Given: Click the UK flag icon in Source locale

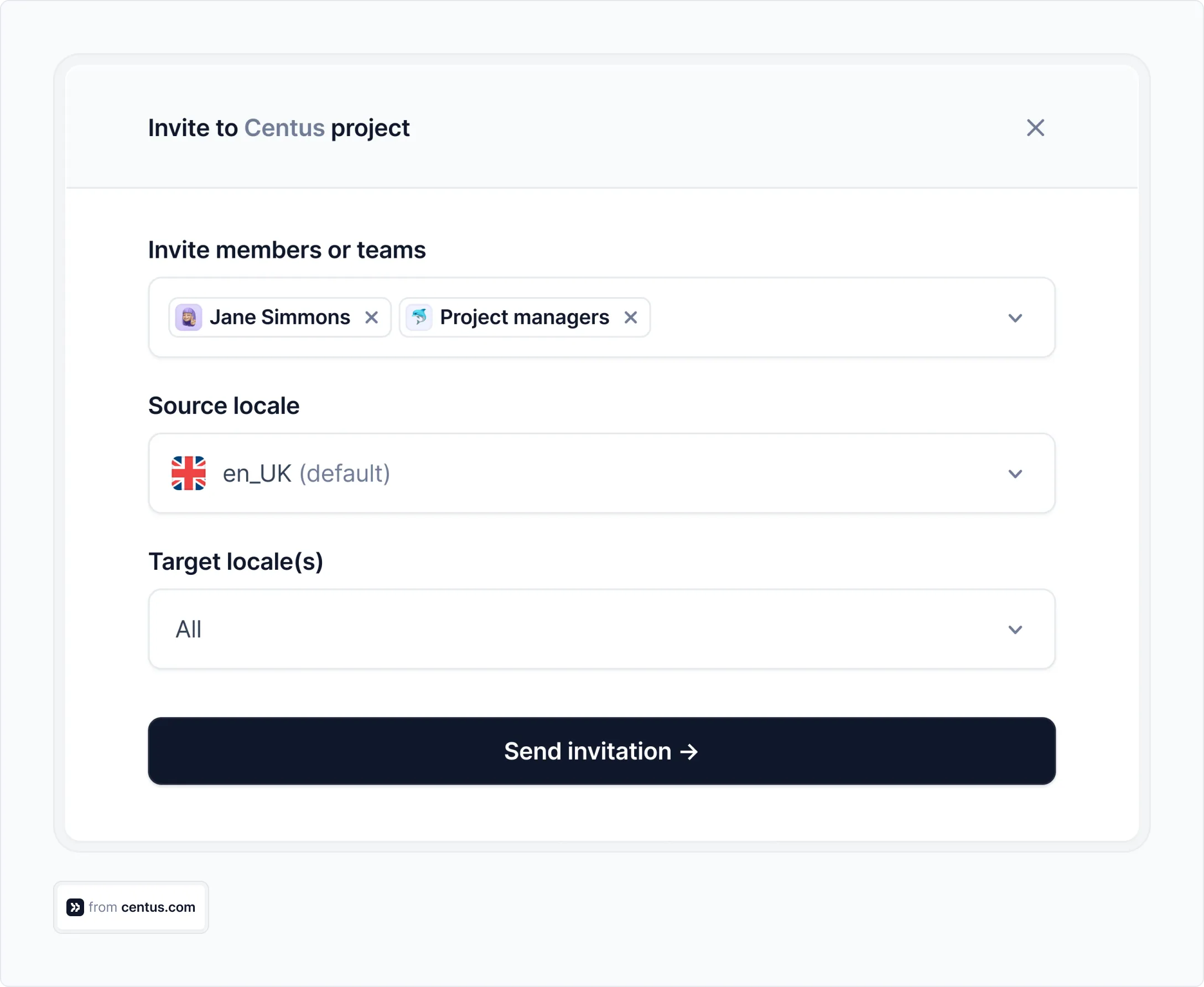Looking at the screenshot, I should click(x=189, y=473).
